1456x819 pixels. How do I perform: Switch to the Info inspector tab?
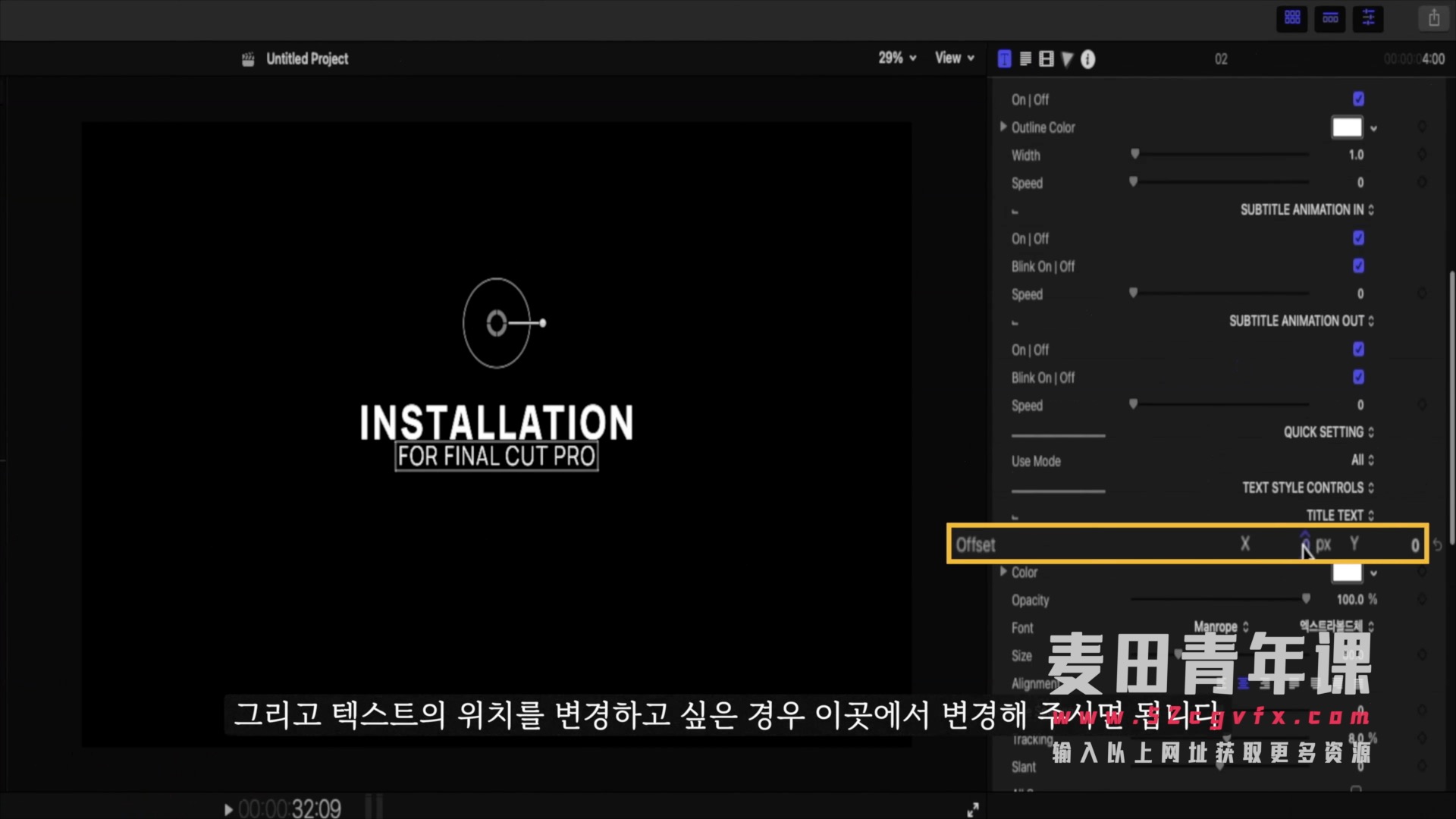1087,59
